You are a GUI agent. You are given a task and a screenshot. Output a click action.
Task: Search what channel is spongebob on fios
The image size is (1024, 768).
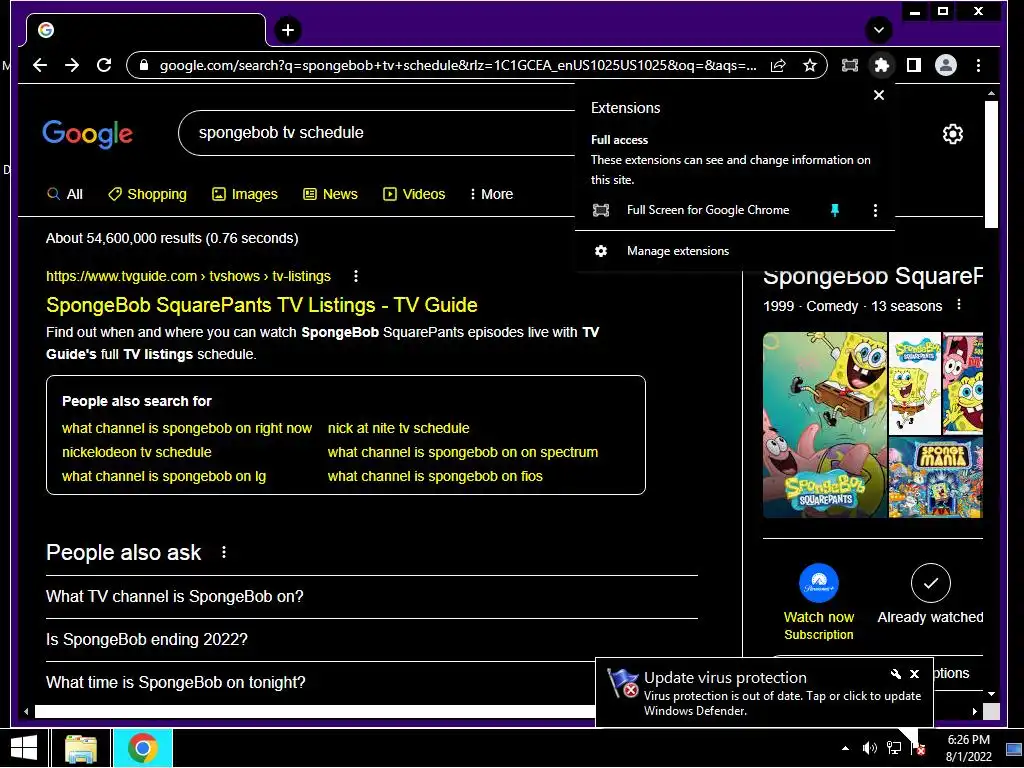435,476
